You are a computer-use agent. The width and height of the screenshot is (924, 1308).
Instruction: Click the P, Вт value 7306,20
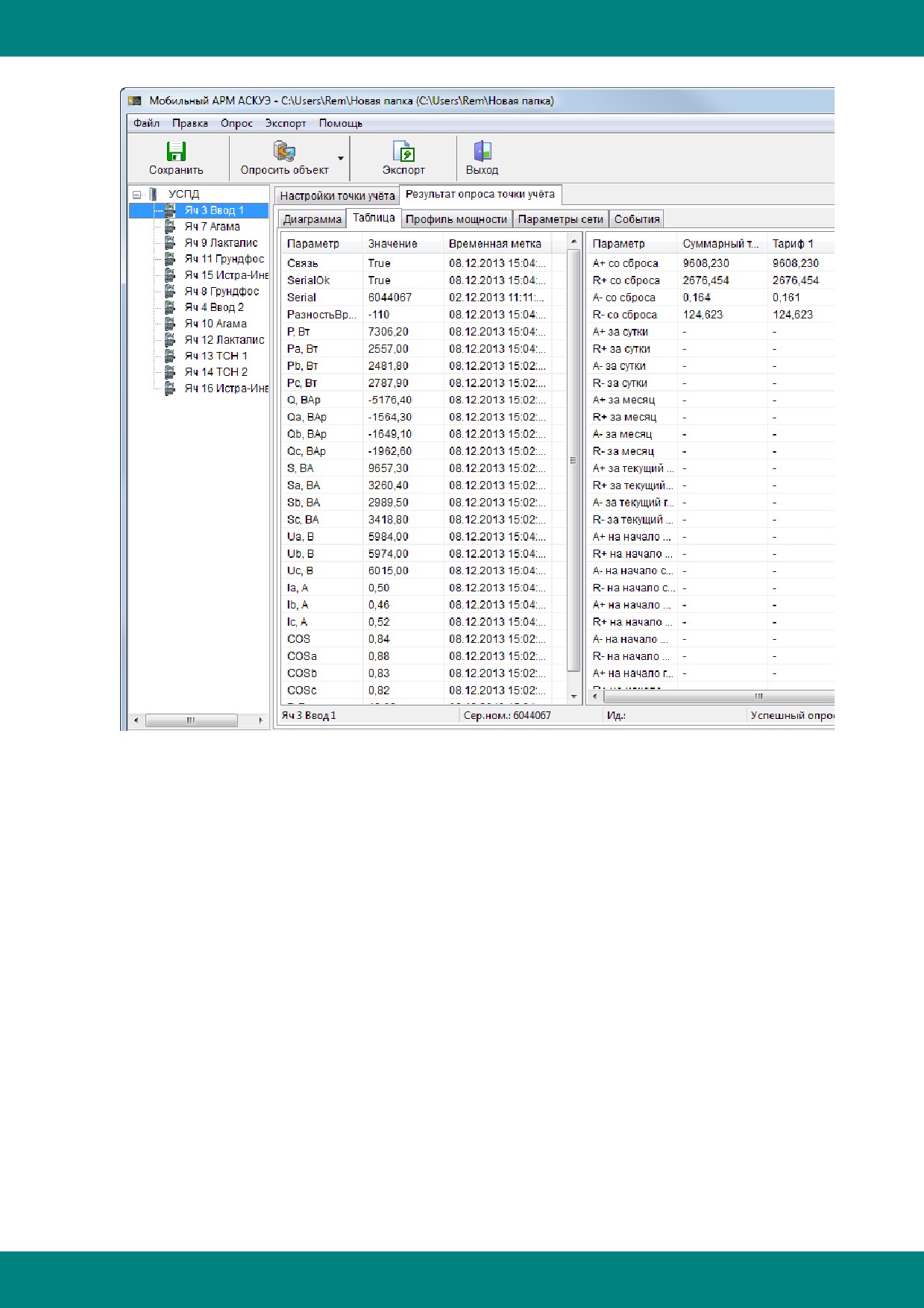(x=389, y=332)
